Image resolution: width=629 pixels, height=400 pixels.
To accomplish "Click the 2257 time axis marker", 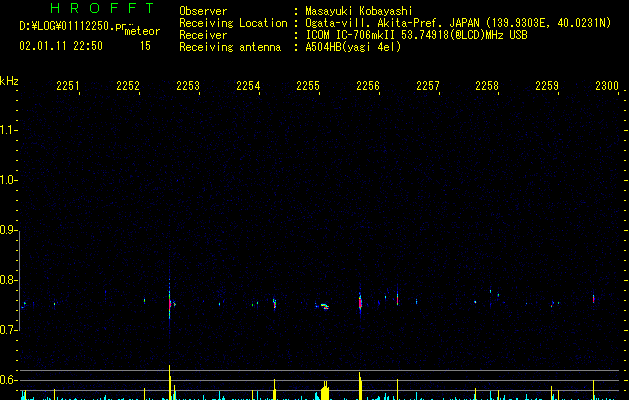I will tap(428, 85).
